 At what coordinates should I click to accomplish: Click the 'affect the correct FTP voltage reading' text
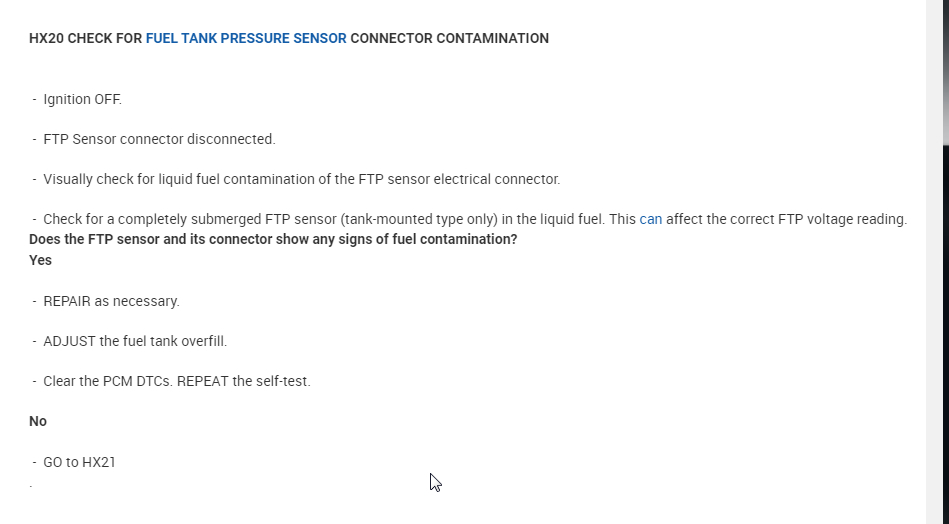(x=786, y=220)
